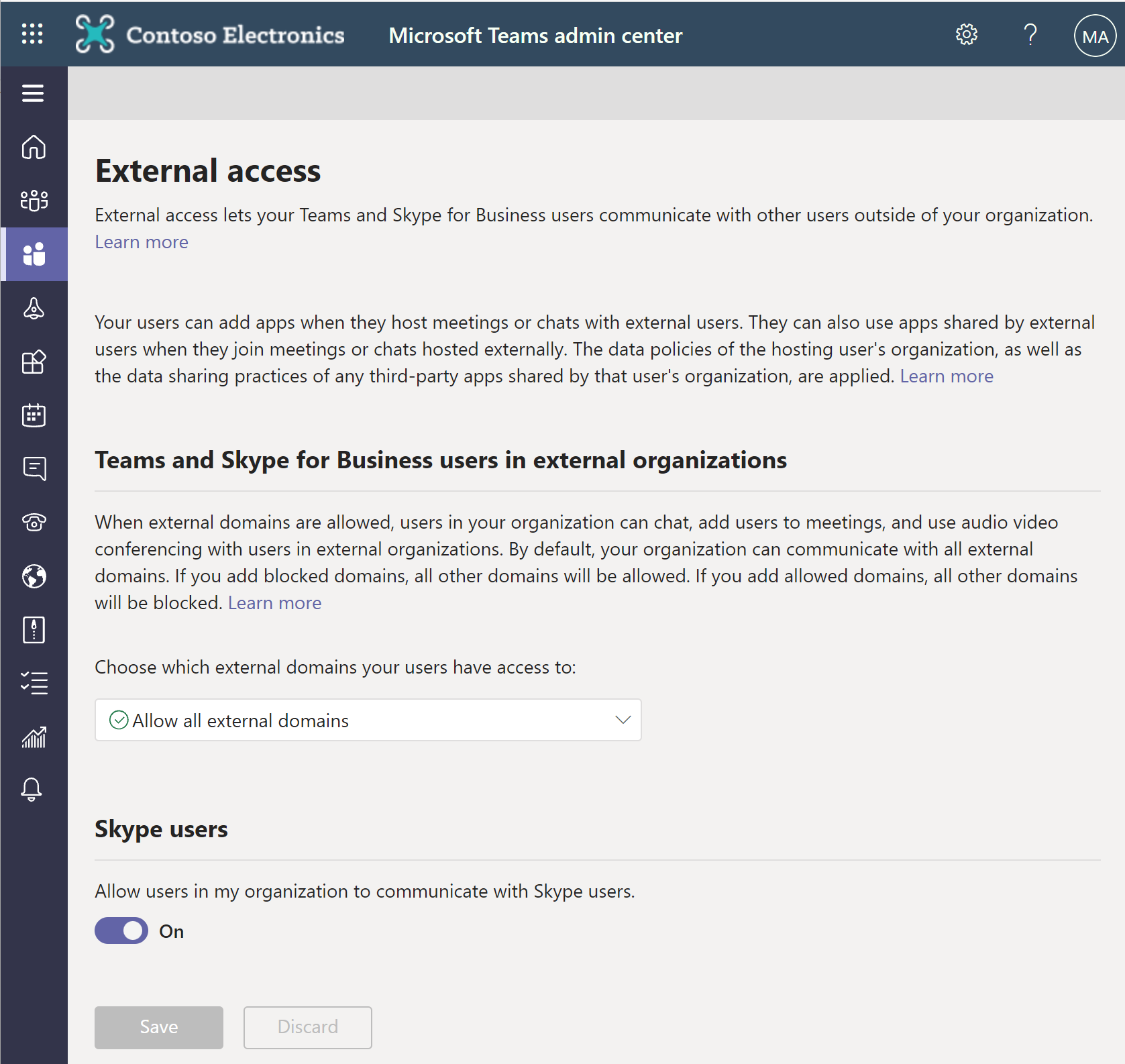Open the Policy packages sidebar icon

coord(34,630)
